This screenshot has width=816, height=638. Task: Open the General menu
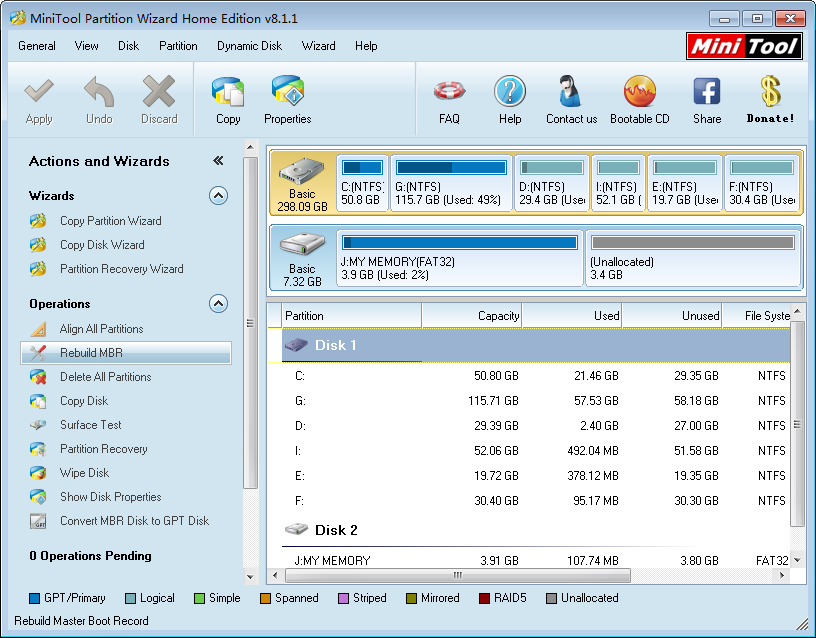tap(37, 46)
